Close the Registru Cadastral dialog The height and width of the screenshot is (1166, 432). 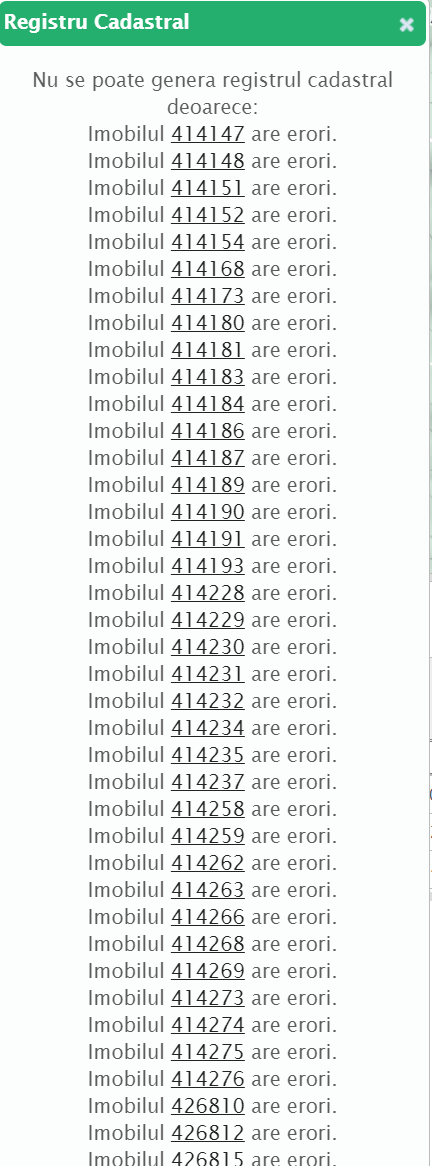(x=406, y=25)
